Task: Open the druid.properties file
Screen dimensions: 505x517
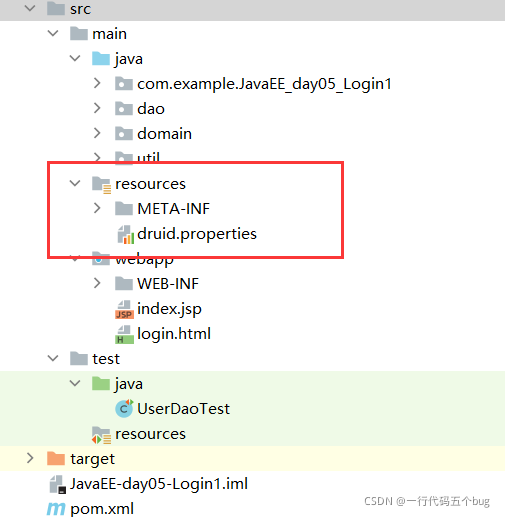Action: (197, 234)
